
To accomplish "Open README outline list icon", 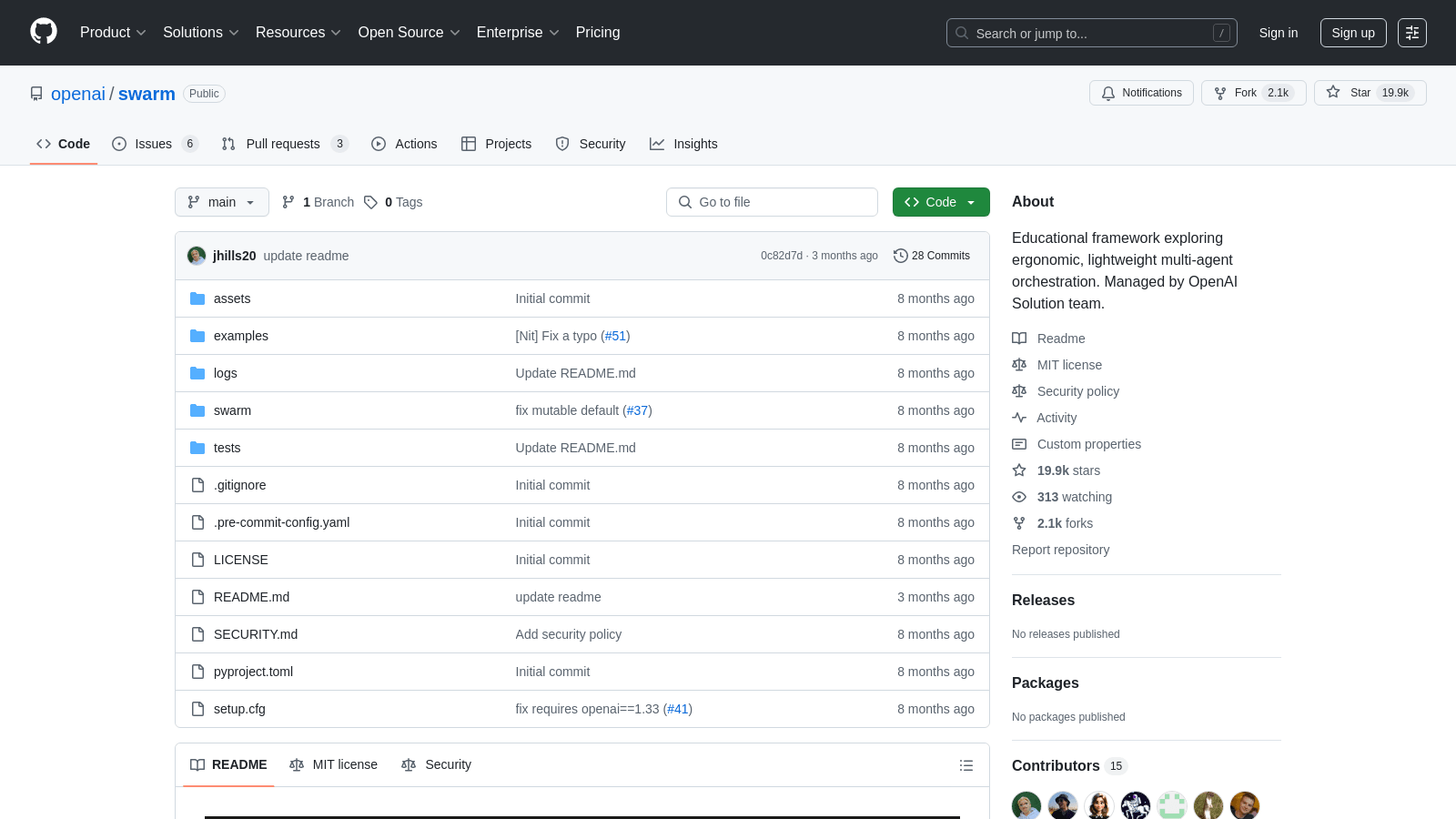I will tap(966, 765).
